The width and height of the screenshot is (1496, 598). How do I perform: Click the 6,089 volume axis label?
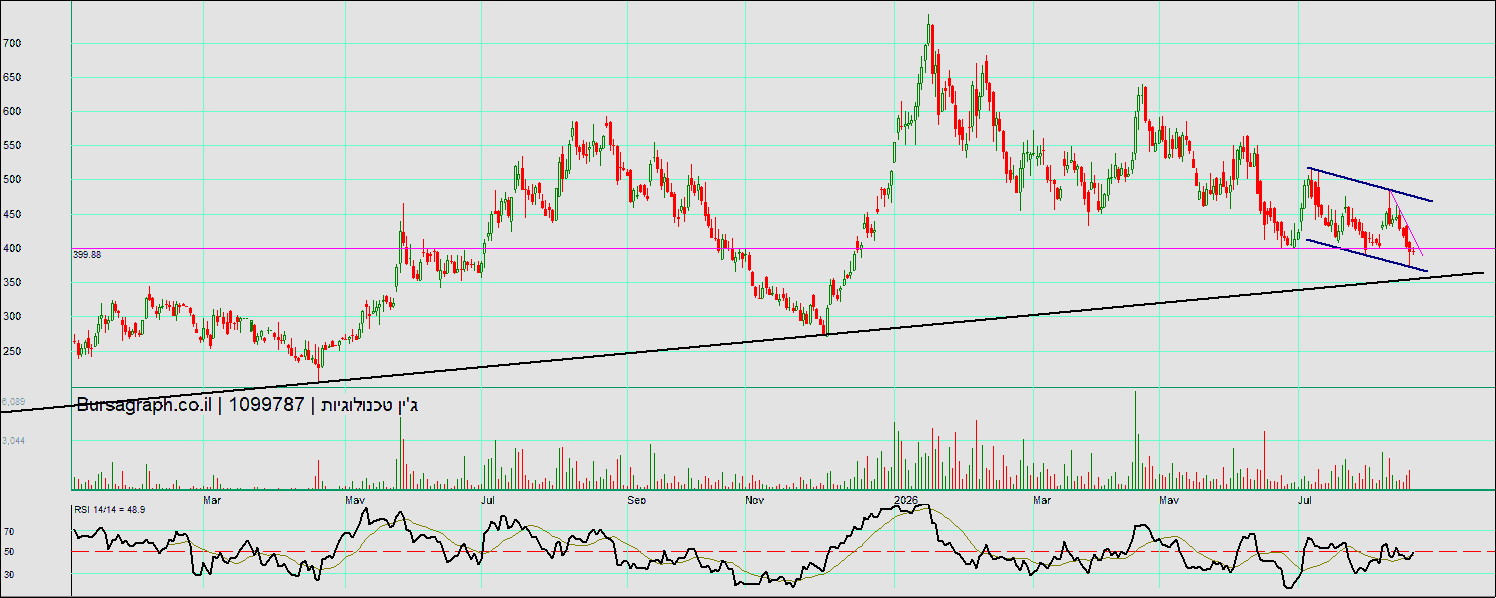(14, 402)
